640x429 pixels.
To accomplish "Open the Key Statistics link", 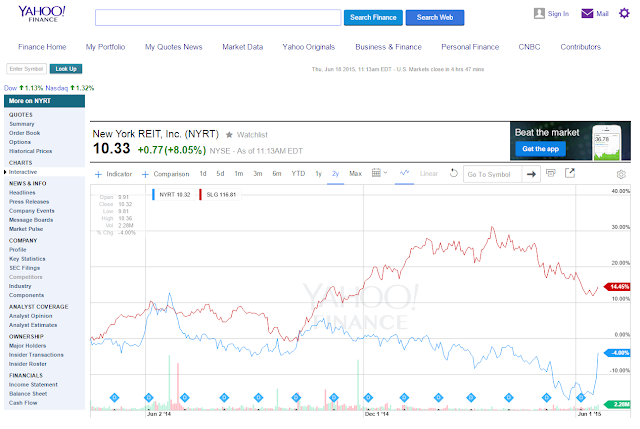I will click(27, 259).
